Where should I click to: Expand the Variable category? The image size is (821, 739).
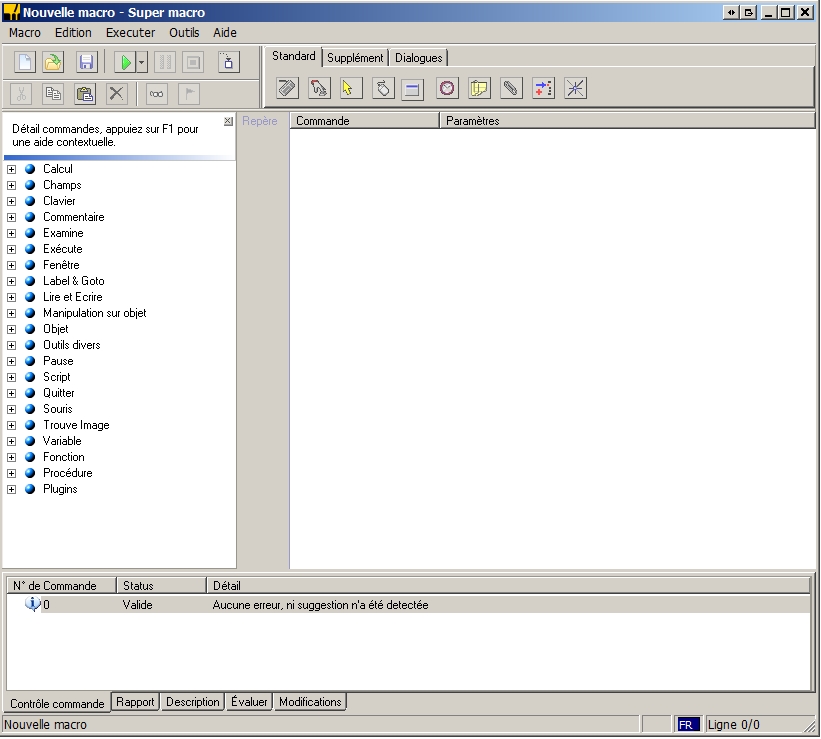(12, 441)
